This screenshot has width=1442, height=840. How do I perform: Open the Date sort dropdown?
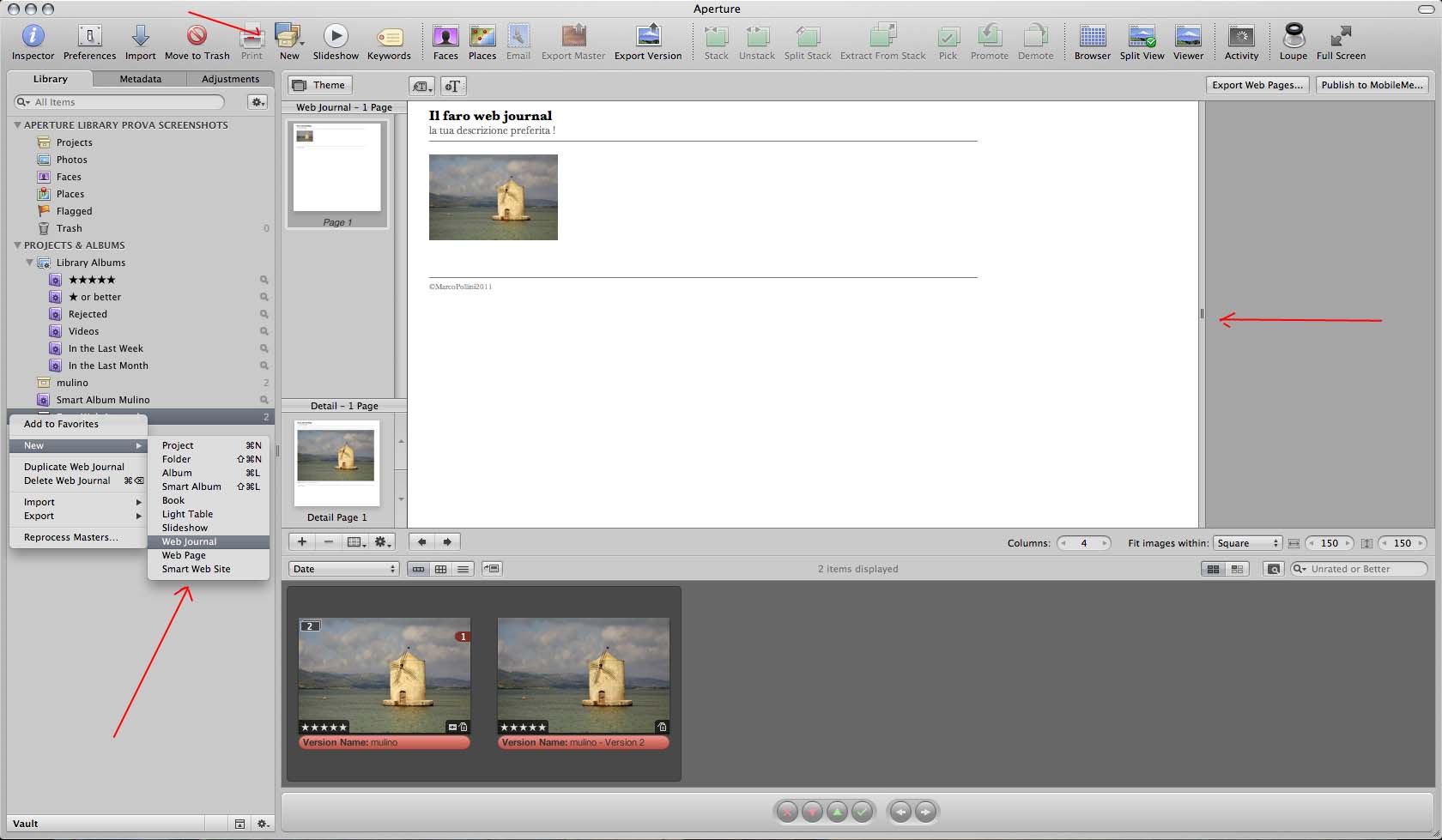[x=344, y=569]
